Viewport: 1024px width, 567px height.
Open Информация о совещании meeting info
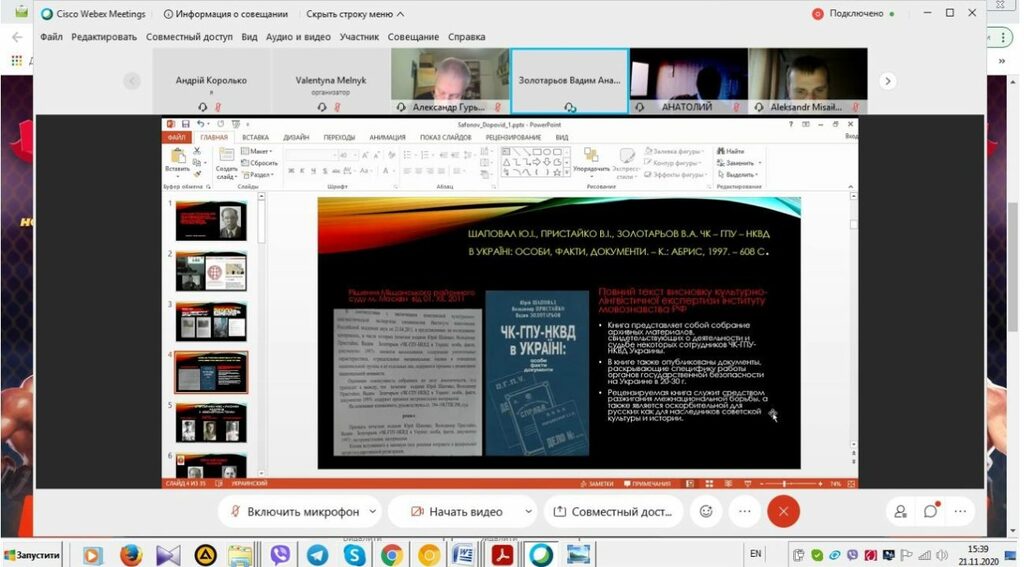tap(225, 14)
